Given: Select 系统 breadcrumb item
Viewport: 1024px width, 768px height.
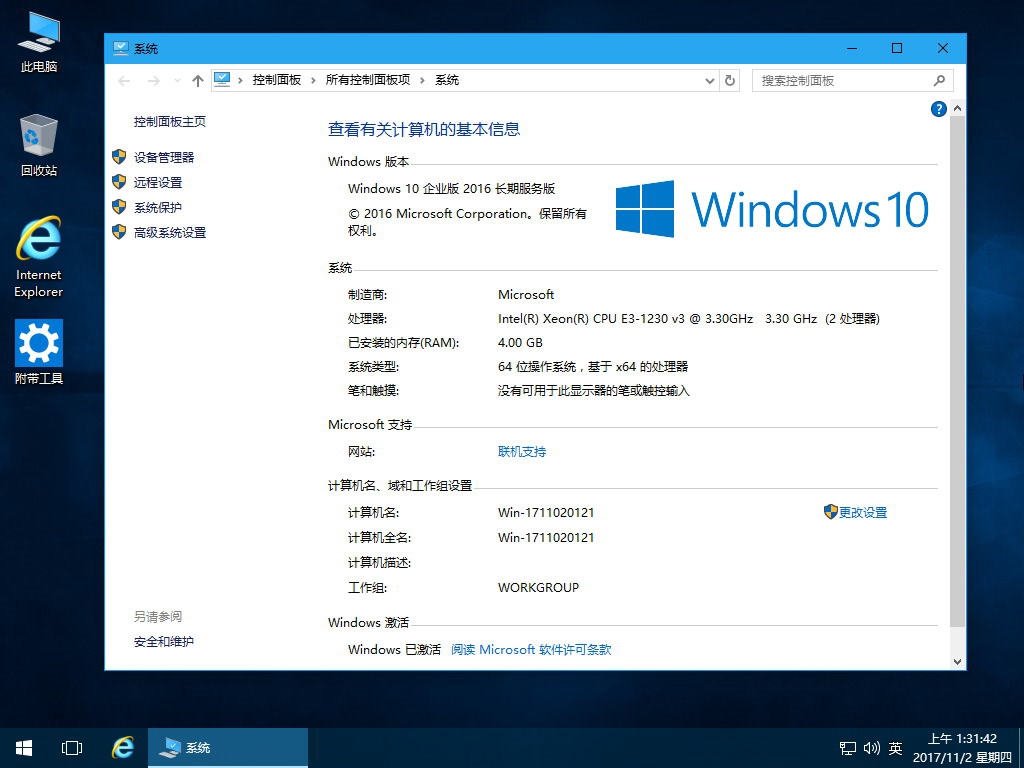Looking at the screenshot, I should (x=447, y=80).
